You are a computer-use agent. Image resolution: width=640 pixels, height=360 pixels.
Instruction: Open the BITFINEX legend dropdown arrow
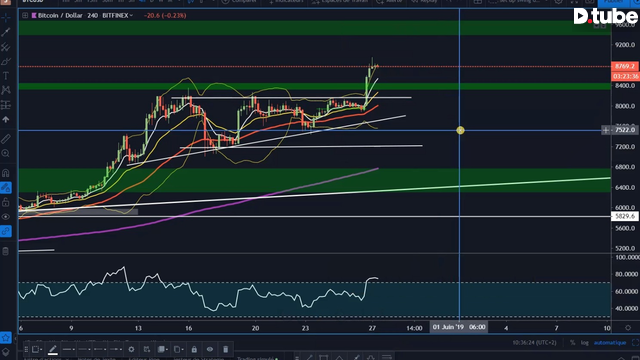[131, 16]
